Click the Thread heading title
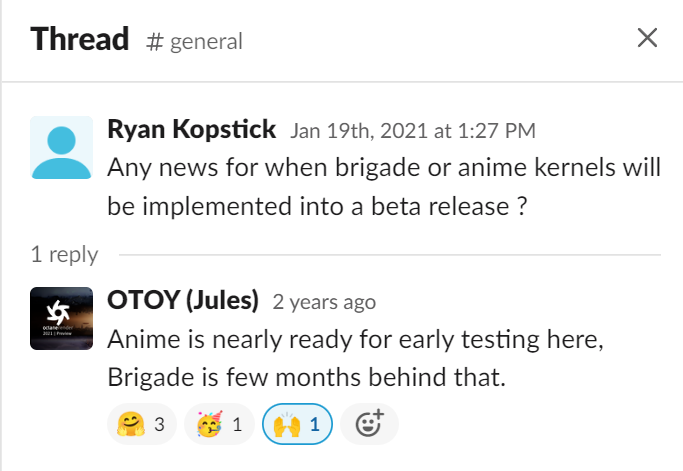The width and height of the screenshot is (683, 471). point(80,39)
